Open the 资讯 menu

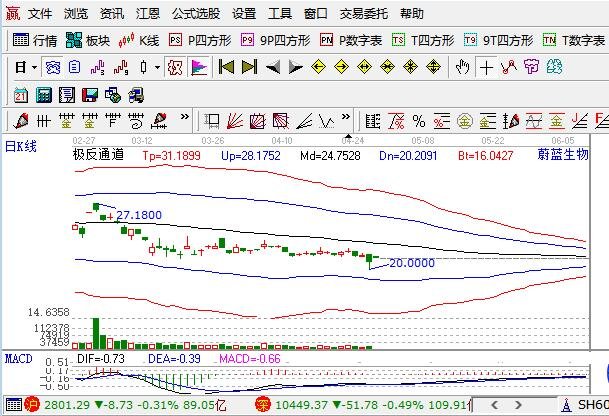(x=112, y=14)
